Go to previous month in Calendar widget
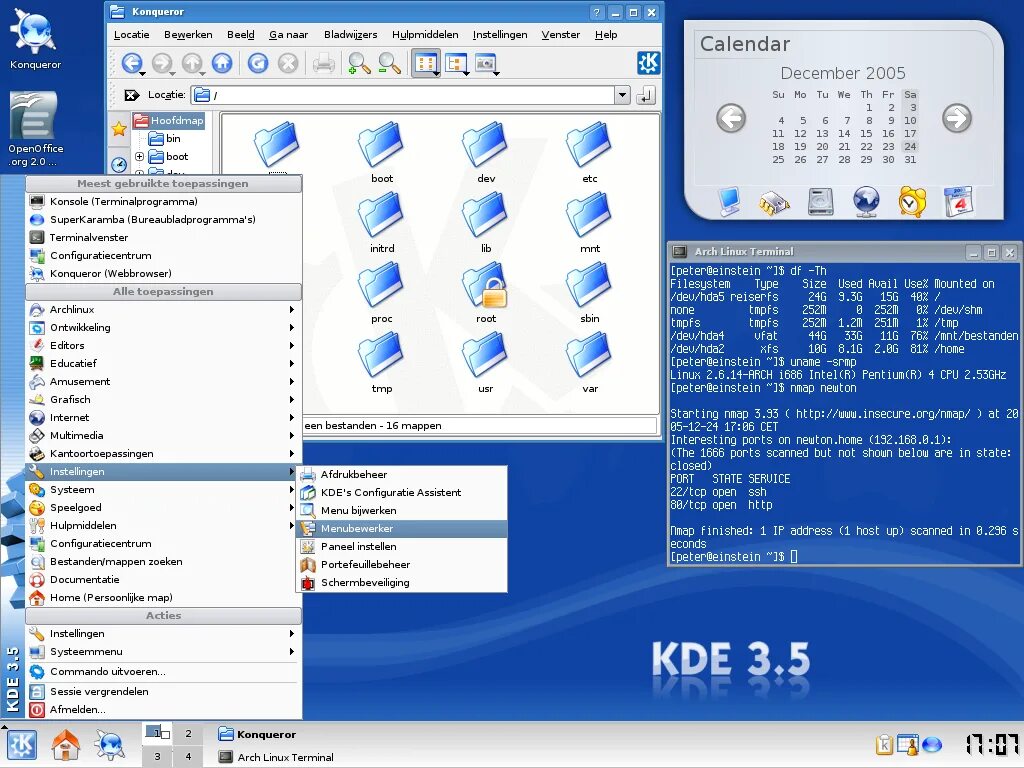1024x768 pixels. (731, 119)
